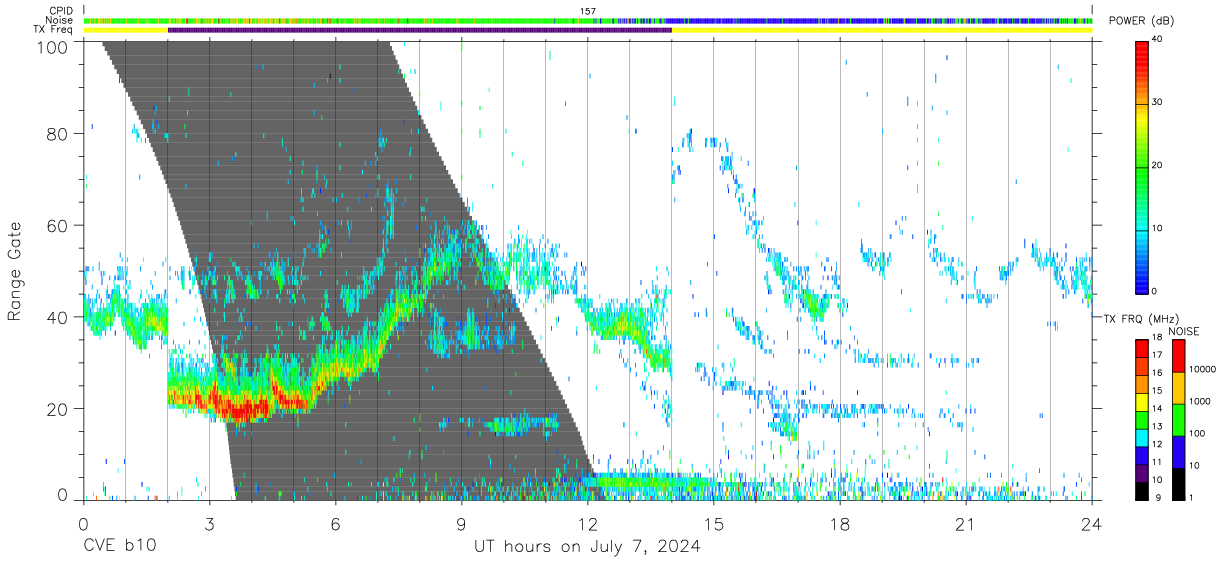Click x-axis tick label '9'
This screenshot has width=1228, height=567.
point(461,523)
